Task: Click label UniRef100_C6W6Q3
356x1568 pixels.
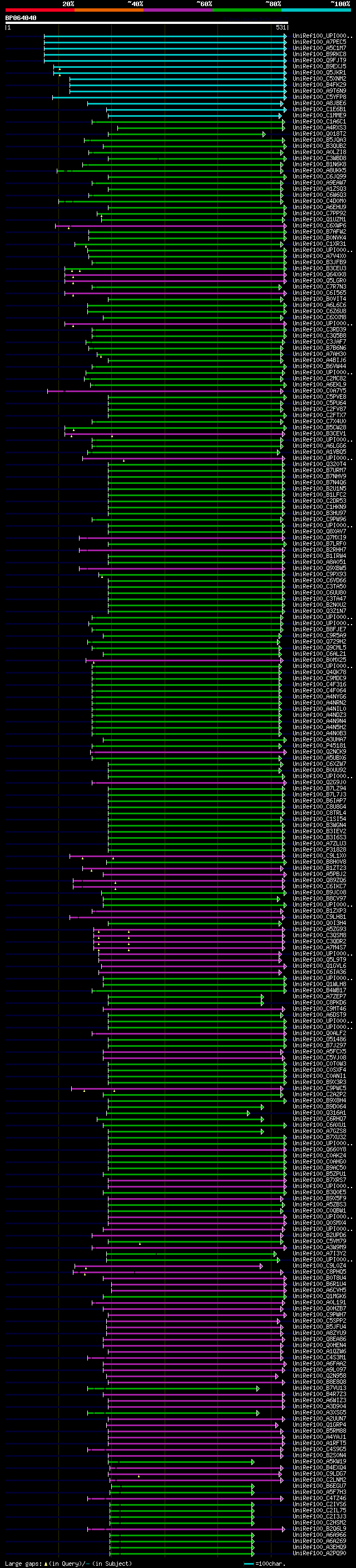Action: [x=319, y=195]
